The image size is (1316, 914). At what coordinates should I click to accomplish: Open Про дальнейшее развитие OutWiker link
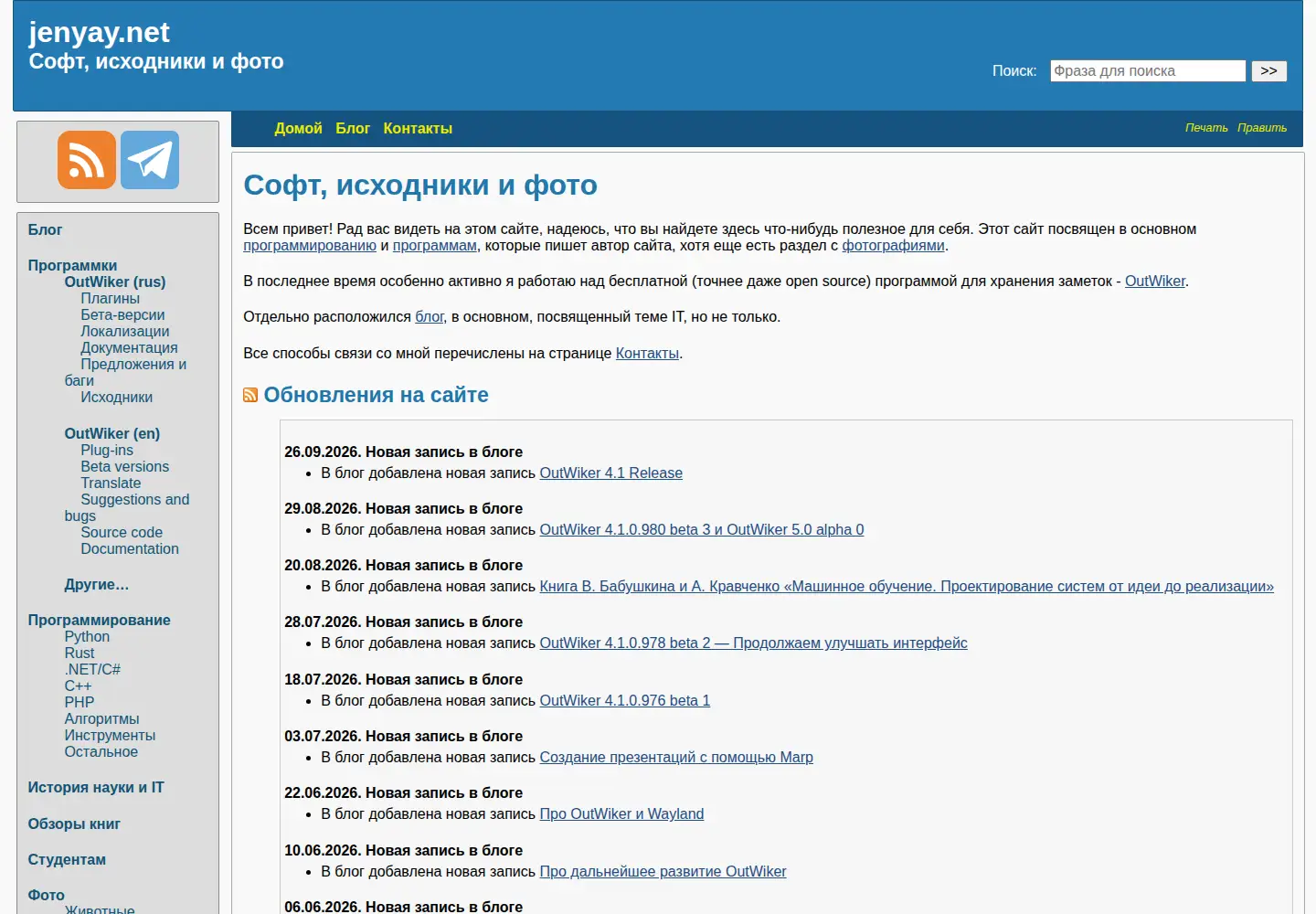pos(663,871)
